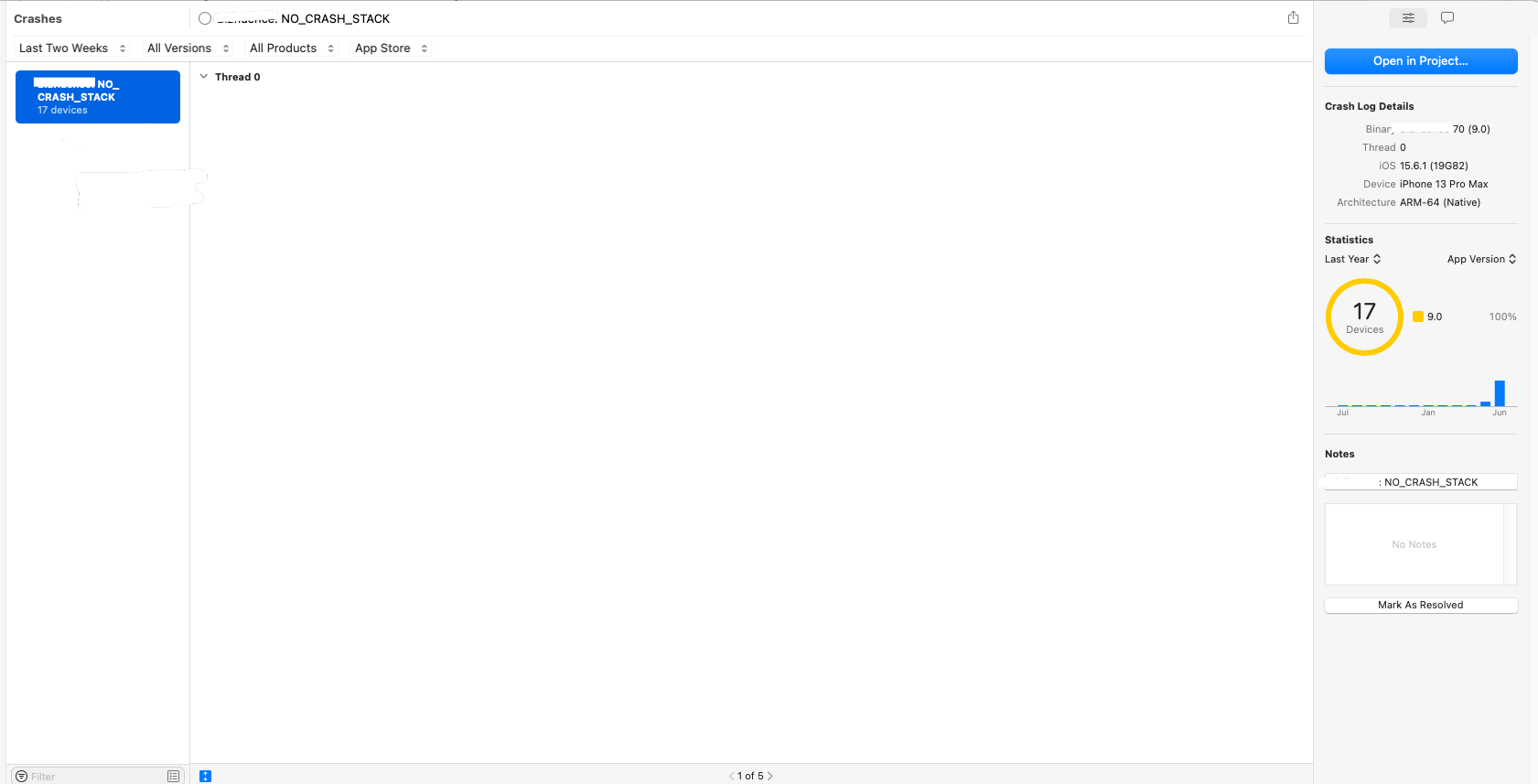This screenshot has width=1538, height=784.
Task: Go to the next crash log arrow
Action: click(770, 776)
